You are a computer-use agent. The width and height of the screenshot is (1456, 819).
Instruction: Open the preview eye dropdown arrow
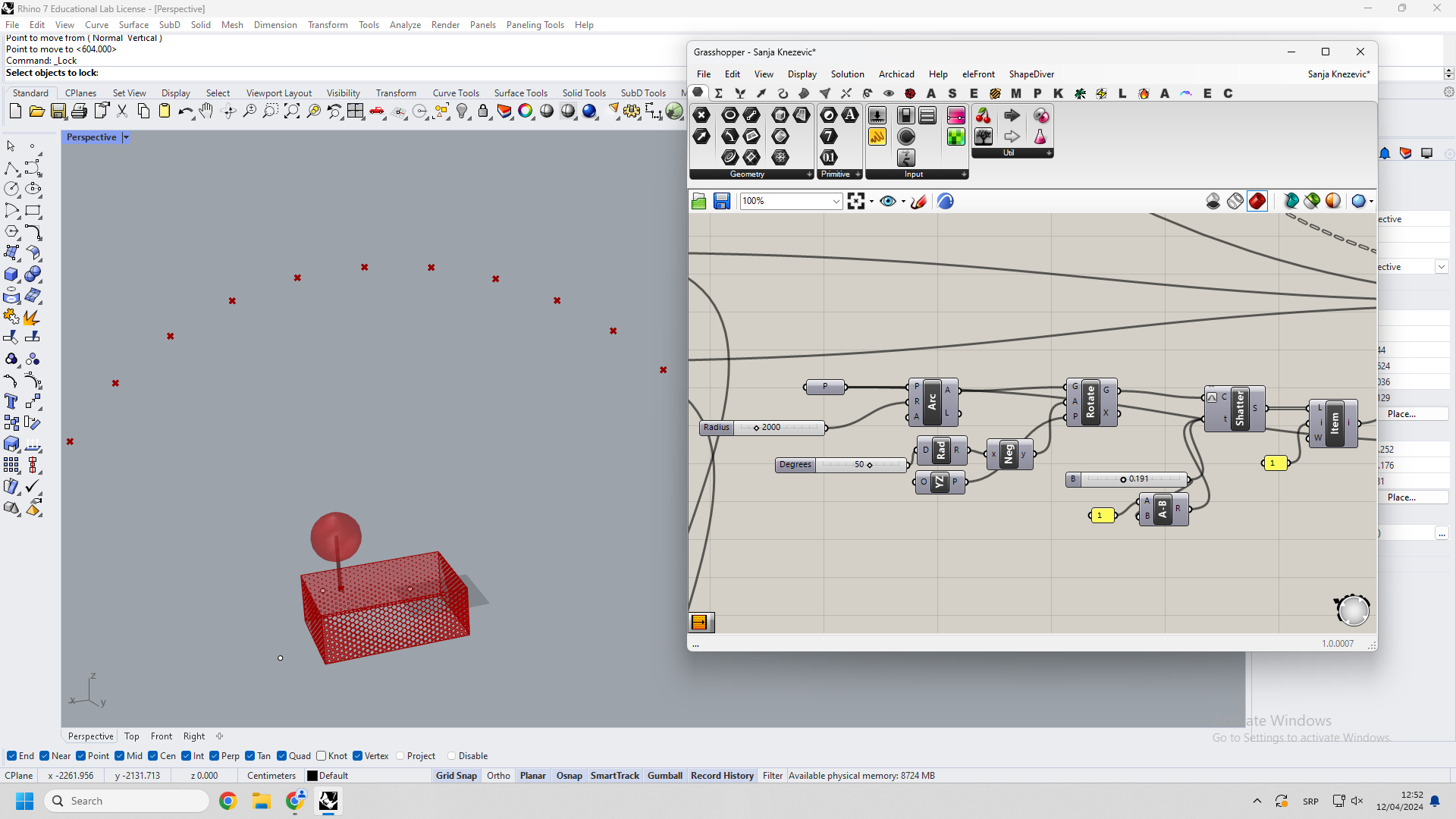point(902,202)
